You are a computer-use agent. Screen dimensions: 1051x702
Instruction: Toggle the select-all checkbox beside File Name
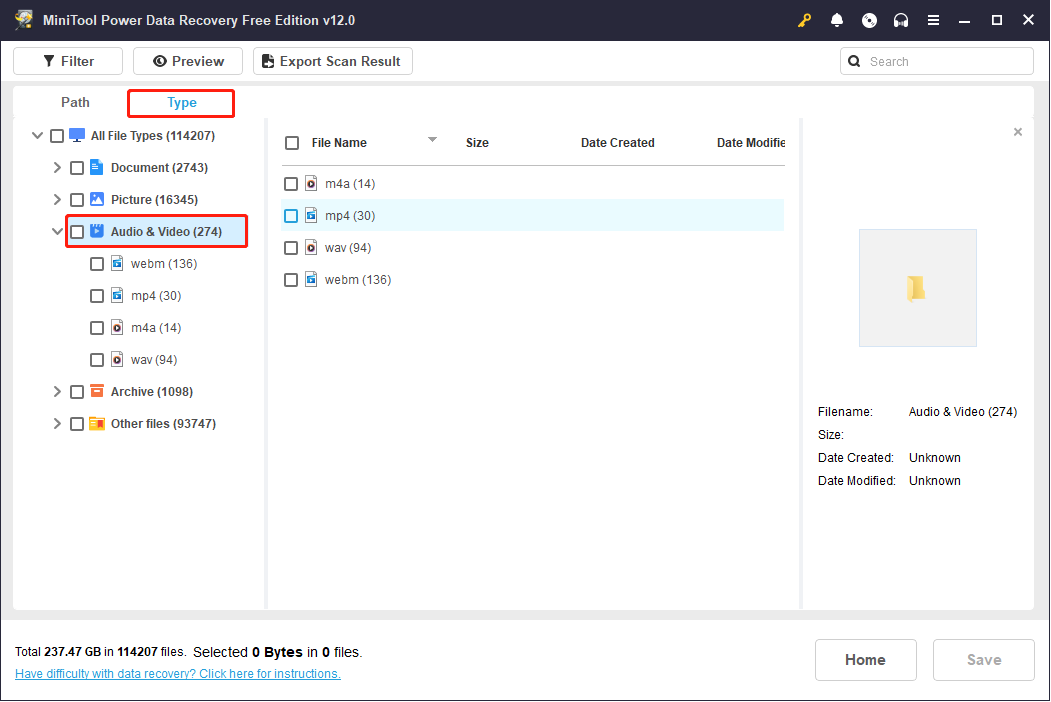[292, 143]
